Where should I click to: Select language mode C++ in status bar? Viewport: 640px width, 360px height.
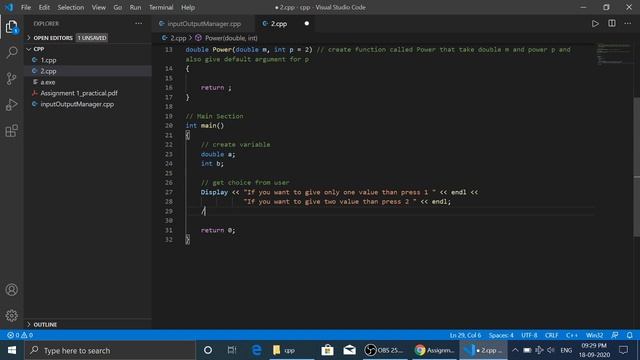[x=572, y=335]
